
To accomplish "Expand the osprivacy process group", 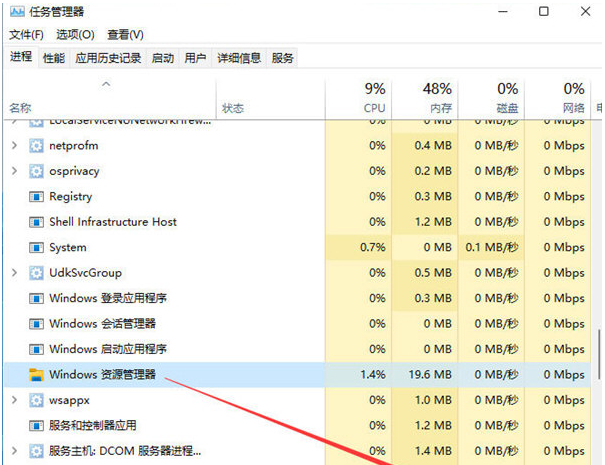I will tap(14, 171).
